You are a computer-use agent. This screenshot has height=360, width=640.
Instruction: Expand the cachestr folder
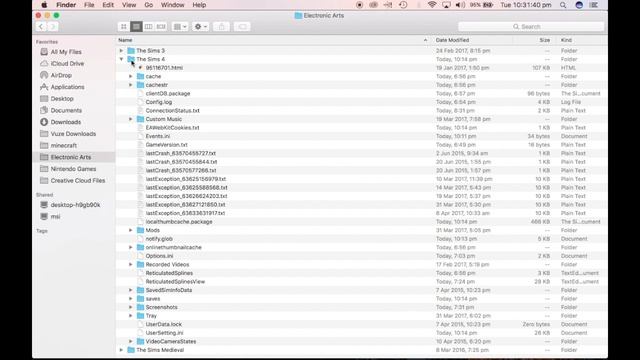[131, 85]
